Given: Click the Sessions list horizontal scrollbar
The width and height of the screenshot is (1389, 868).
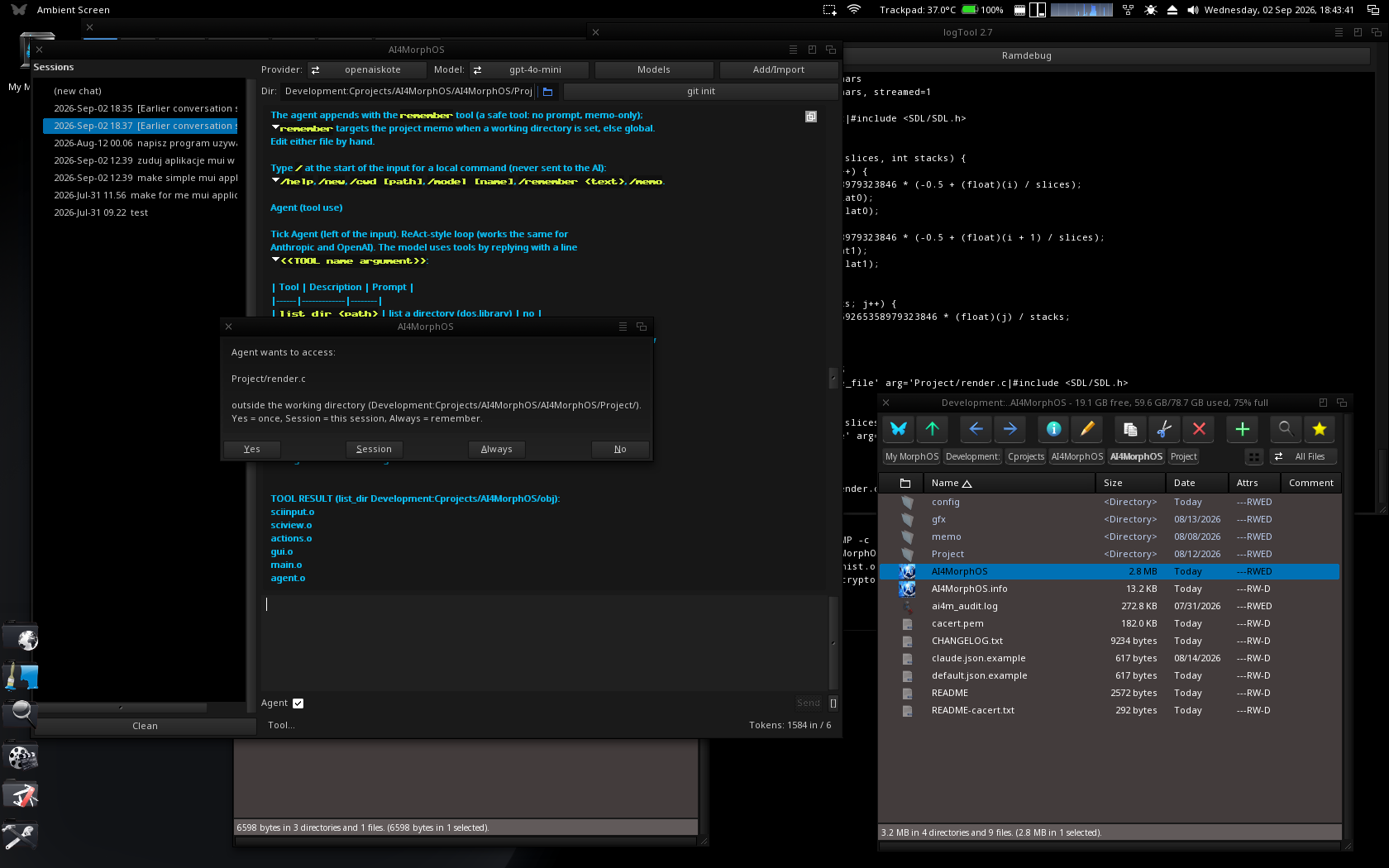Looking at the screenshot, I should (122, 708).
